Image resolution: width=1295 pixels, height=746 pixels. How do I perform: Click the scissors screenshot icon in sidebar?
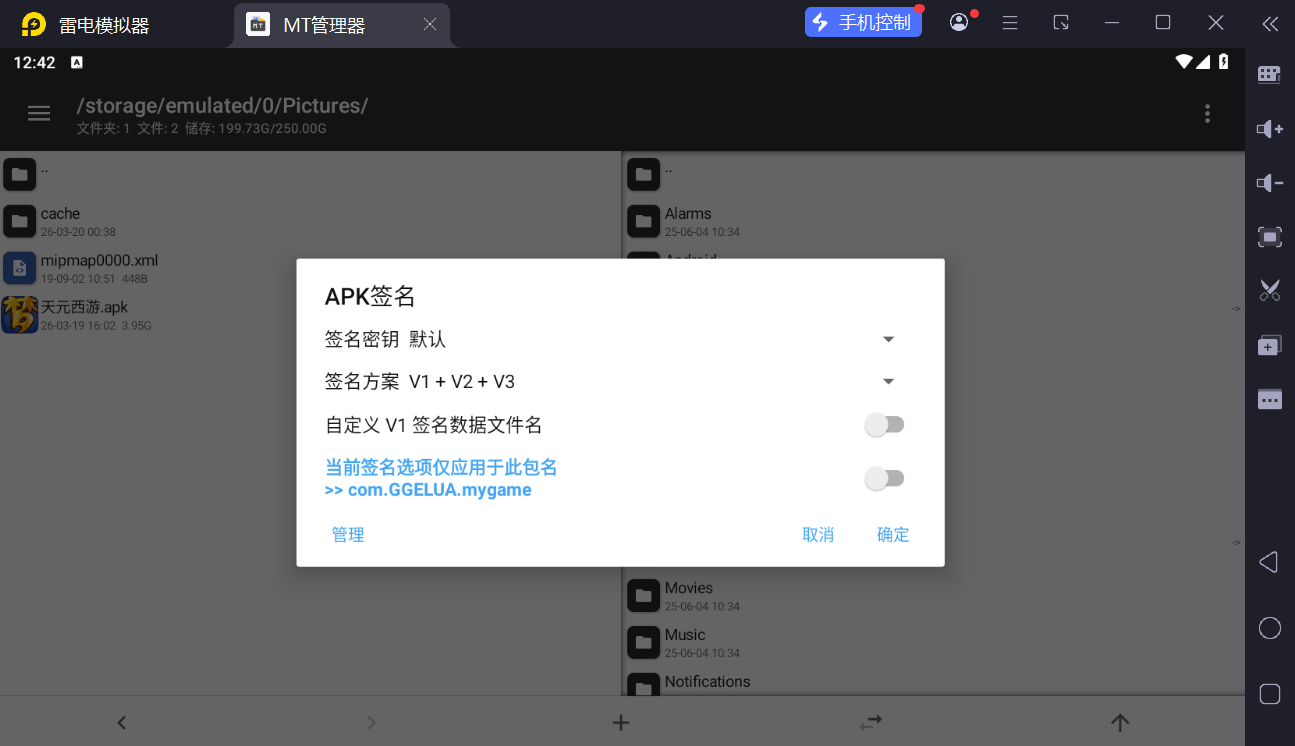coord(1269,291)
